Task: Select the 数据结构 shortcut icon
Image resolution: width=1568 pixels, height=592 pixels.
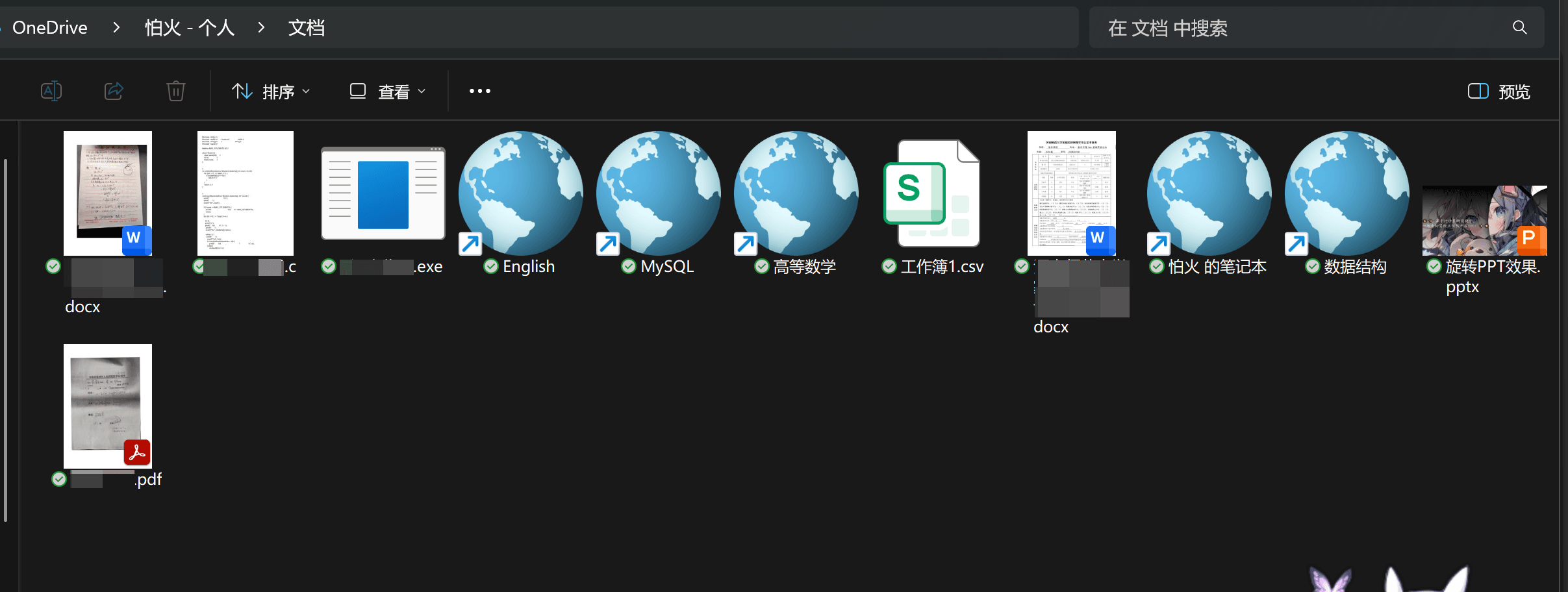Action: [x=1347, y=193]
